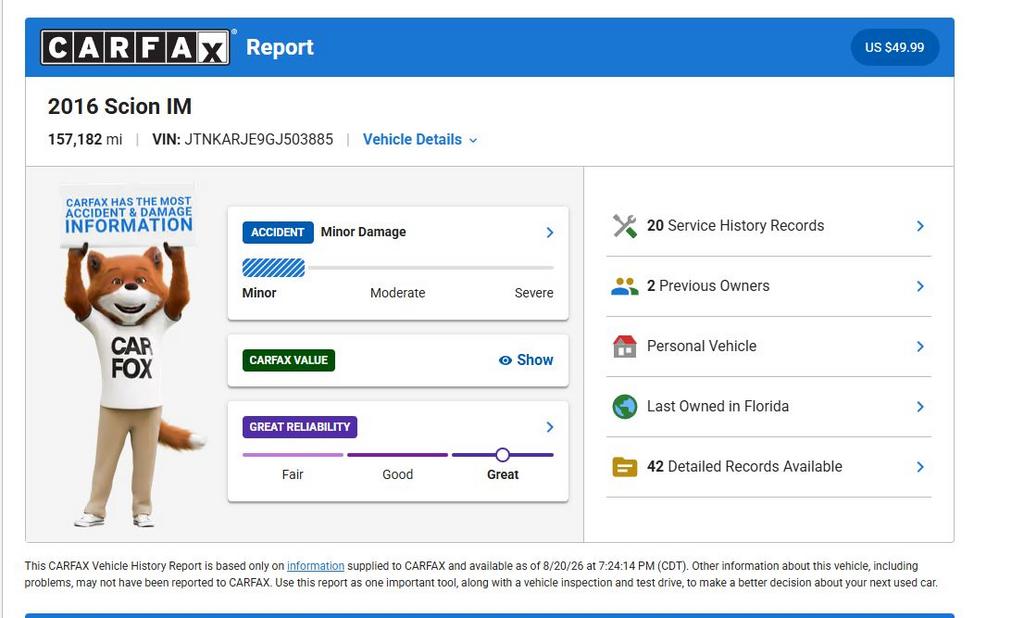Click the US $49.99 price button

point(894,47)
